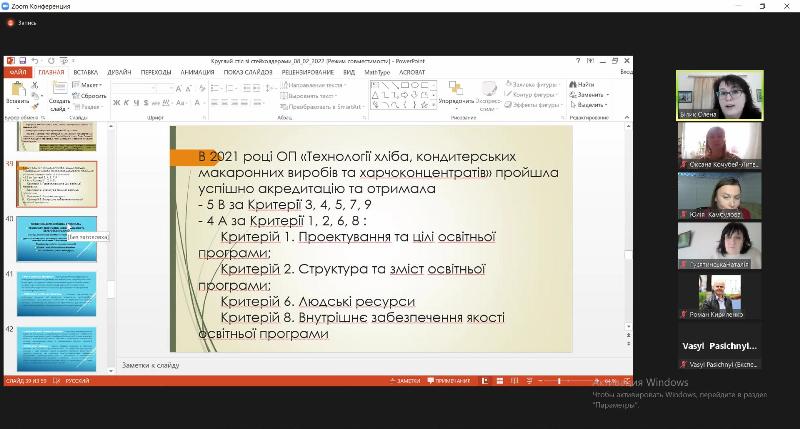Click the Білик Олена video tile in Zoom
Viewport: 800px width, 429px height.
pyautogui.click(x=720, y=95)
